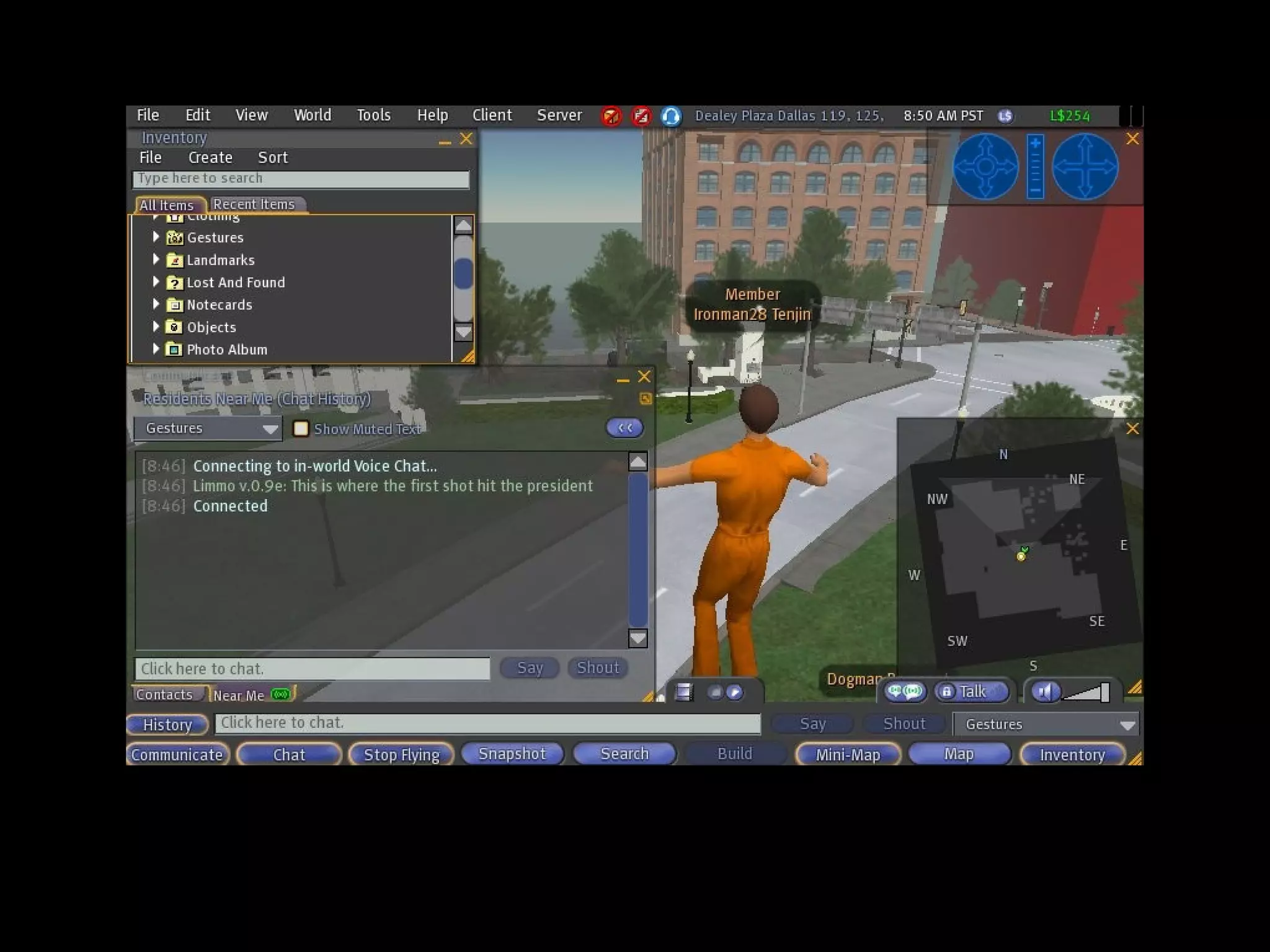Screen dimensions: 1270x952
Task: Click the camera pan arrows control
Action: 1085,167
